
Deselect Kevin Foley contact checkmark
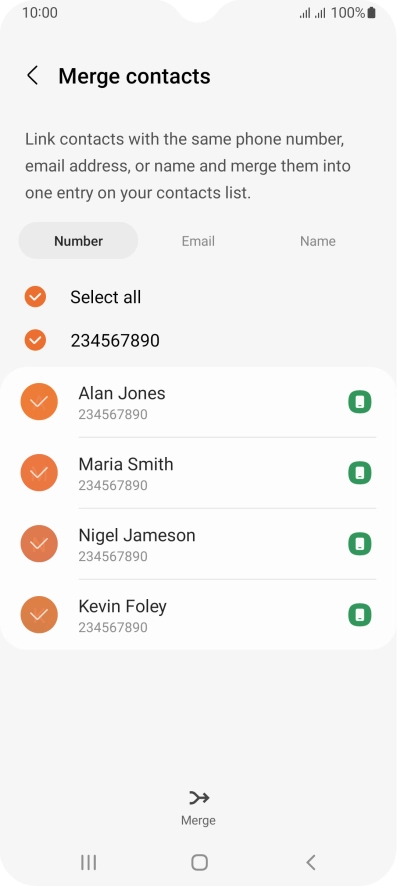pyautogui.click(x=39, y=614)
